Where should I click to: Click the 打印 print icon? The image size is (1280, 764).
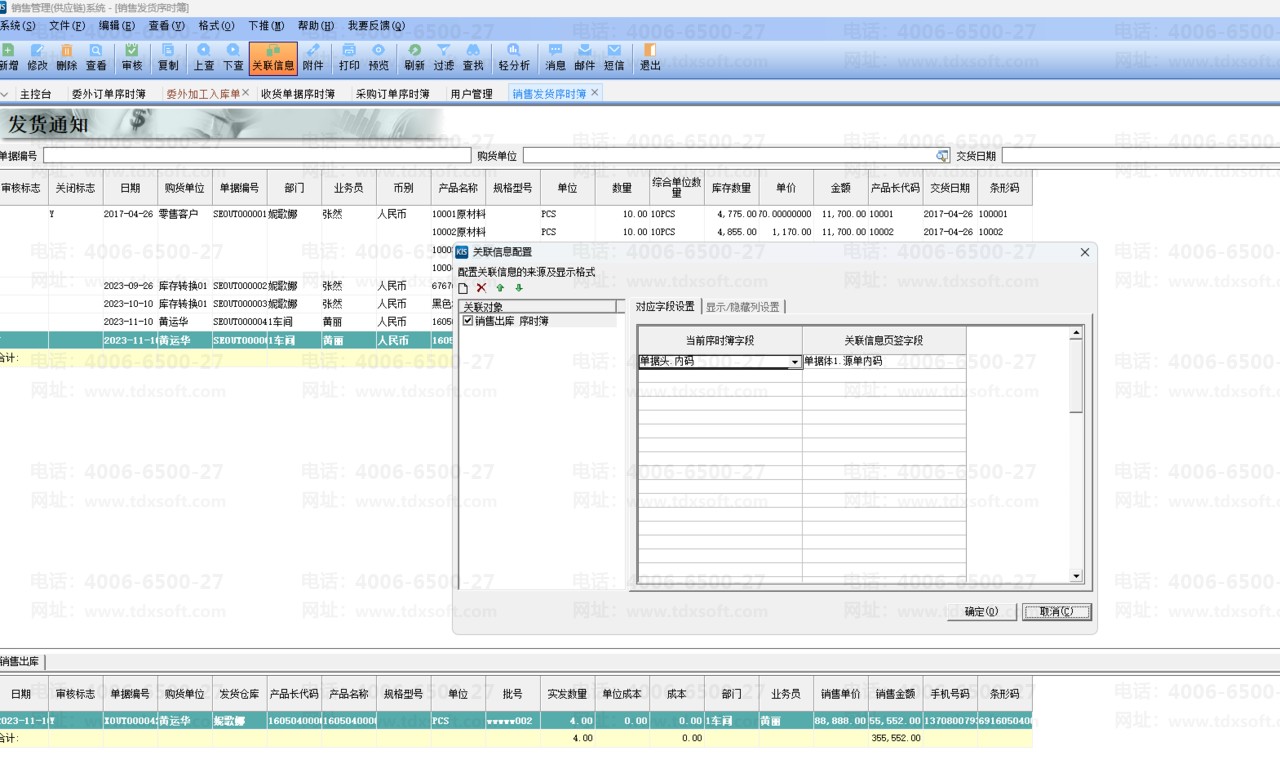tap(349, 58)
